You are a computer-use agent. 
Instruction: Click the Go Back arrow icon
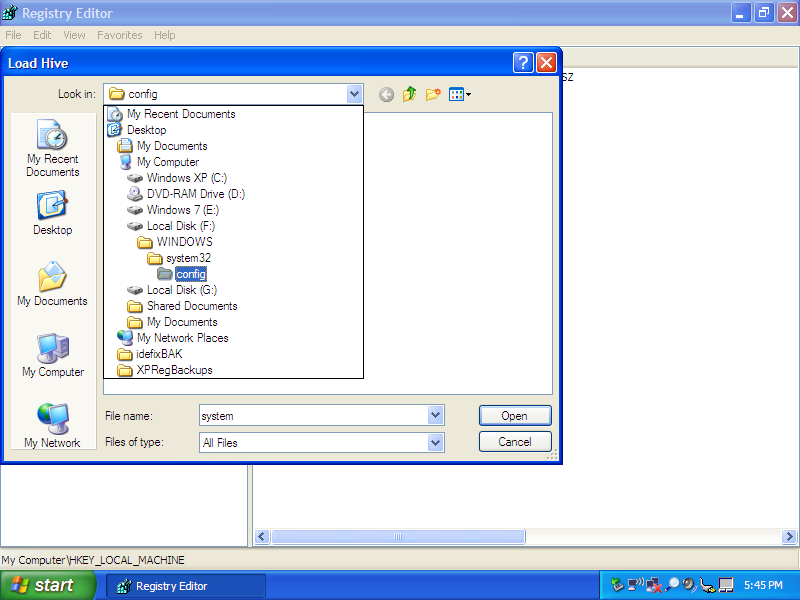point(386,94)
